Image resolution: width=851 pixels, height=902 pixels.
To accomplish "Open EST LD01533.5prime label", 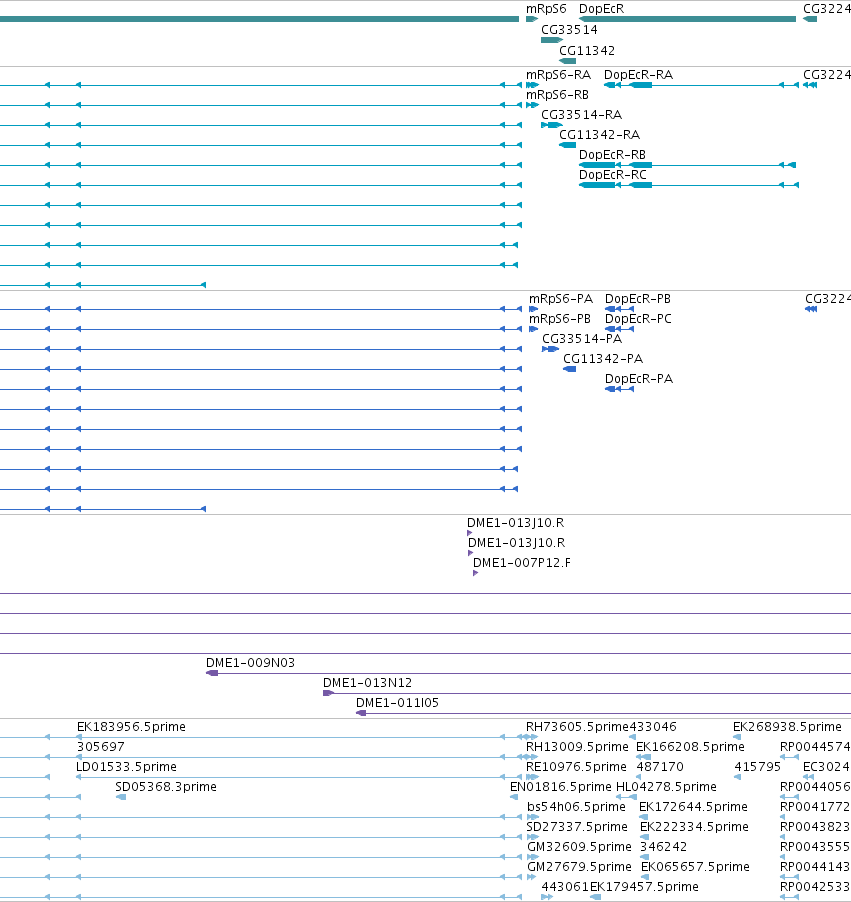I will [126, 767].
